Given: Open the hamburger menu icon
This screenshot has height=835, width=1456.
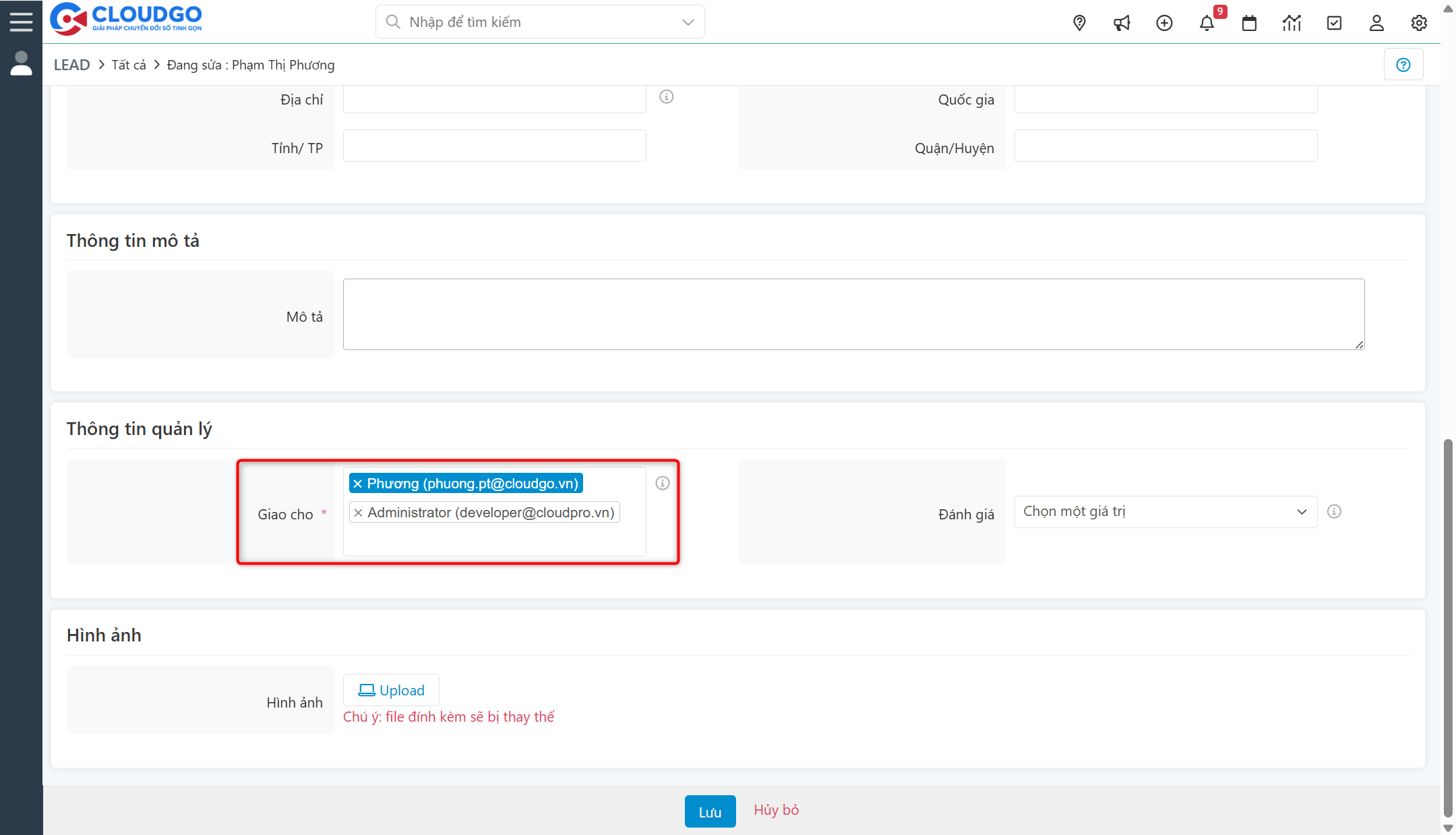Looking at the screenshot, I should (x=21, y=22).
